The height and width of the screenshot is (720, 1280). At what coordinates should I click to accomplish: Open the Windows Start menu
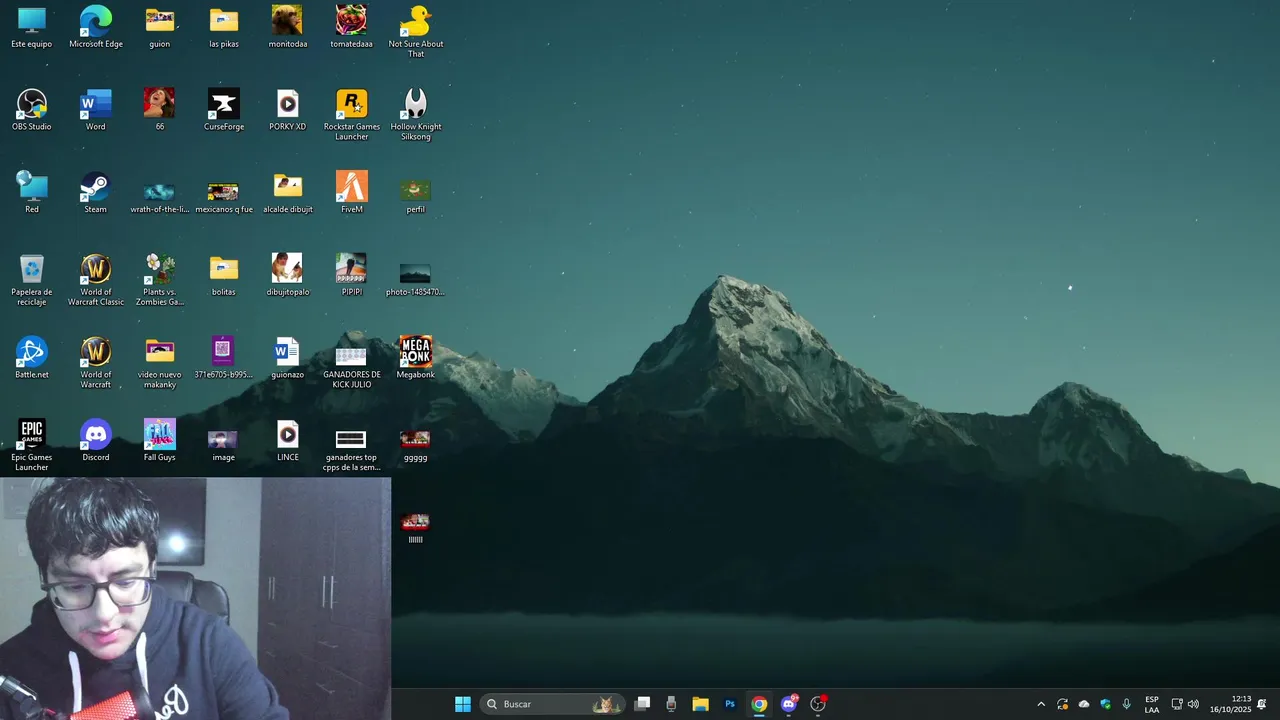click(x=463, y=704)
